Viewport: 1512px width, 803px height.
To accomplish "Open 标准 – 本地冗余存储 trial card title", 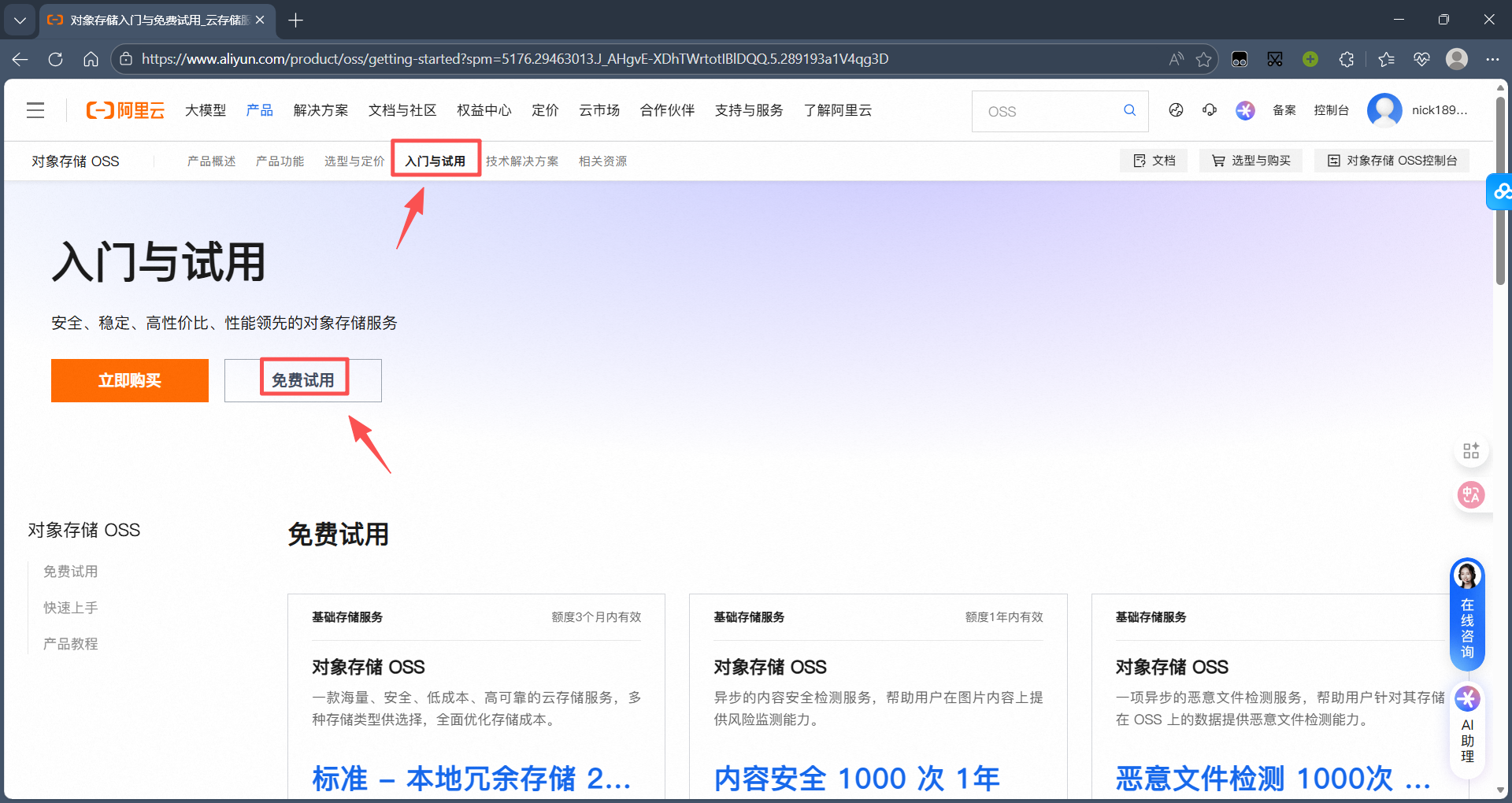I will click(x=472, y=779).
